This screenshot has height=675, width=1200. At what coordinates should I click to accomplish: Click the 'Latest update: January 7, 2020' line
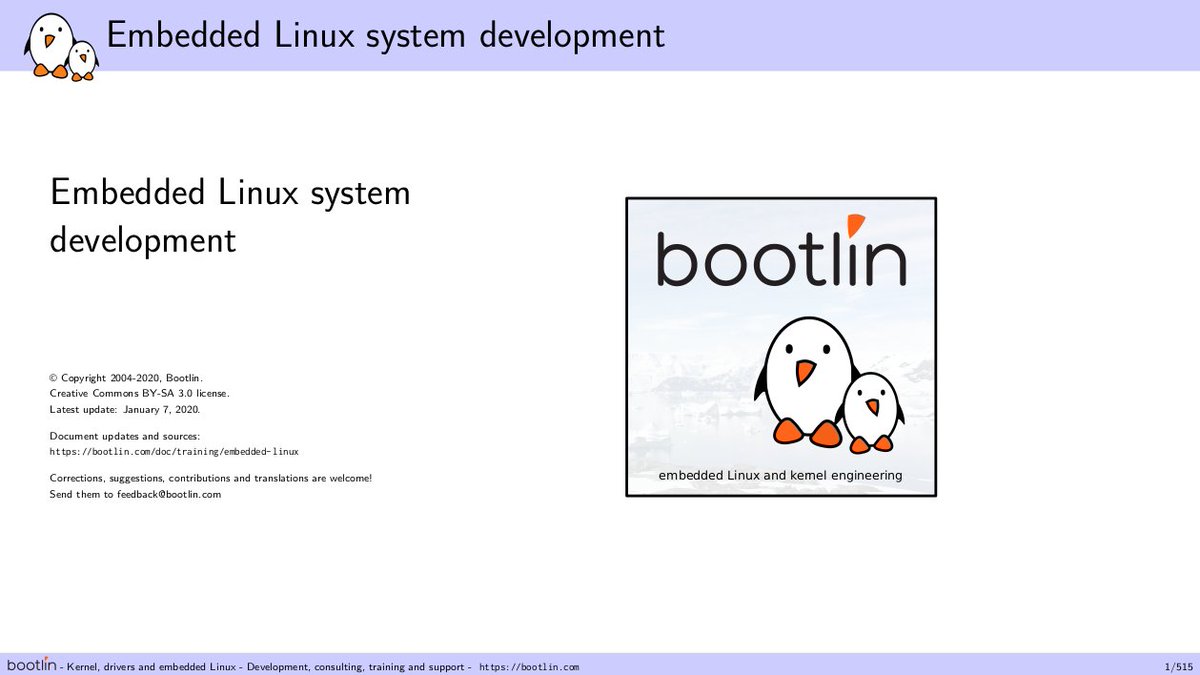[x=125, y=410]
